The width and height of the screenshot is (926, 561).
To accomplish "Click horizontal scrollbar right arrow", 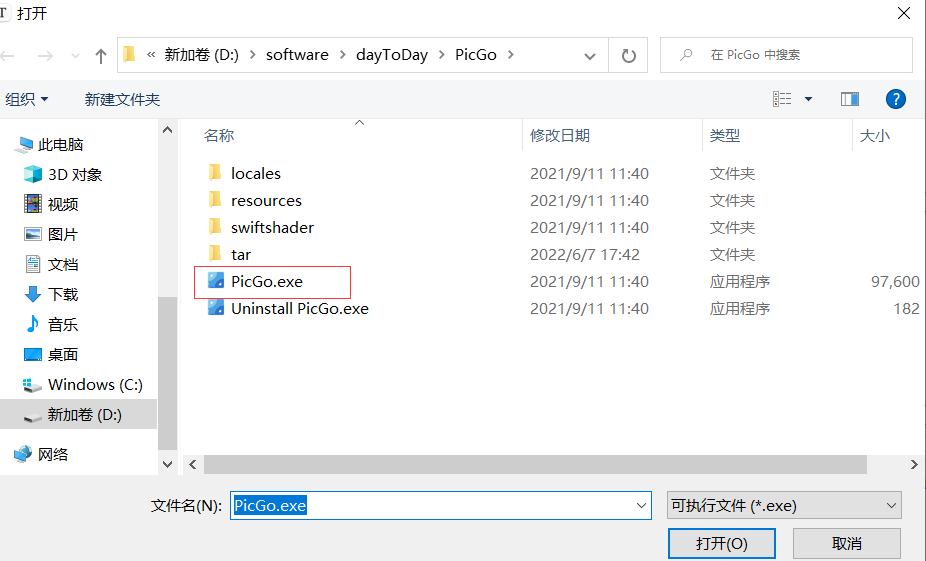I will point(914,464).
